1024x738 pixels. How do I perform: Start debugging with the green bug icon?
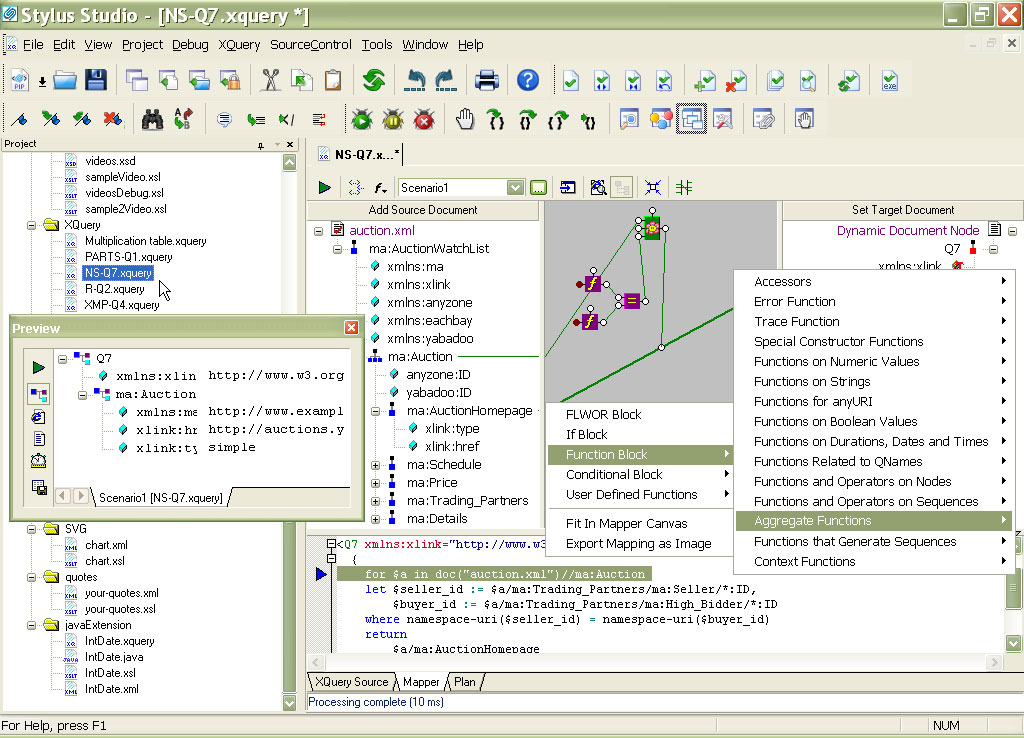(362, 119)
